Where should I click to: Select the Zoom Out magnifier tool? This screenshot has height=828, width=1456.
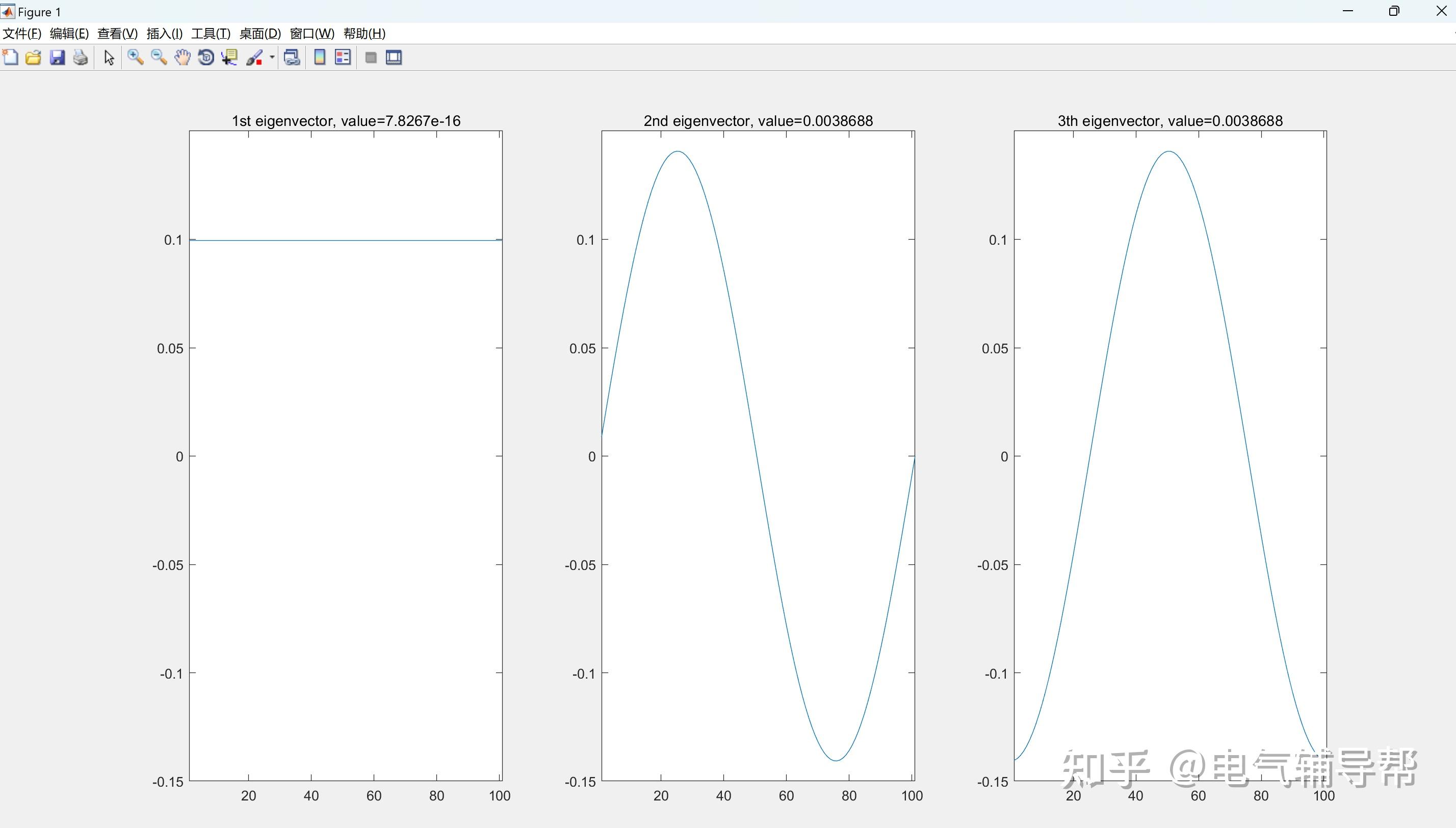[x=159, y=58]
